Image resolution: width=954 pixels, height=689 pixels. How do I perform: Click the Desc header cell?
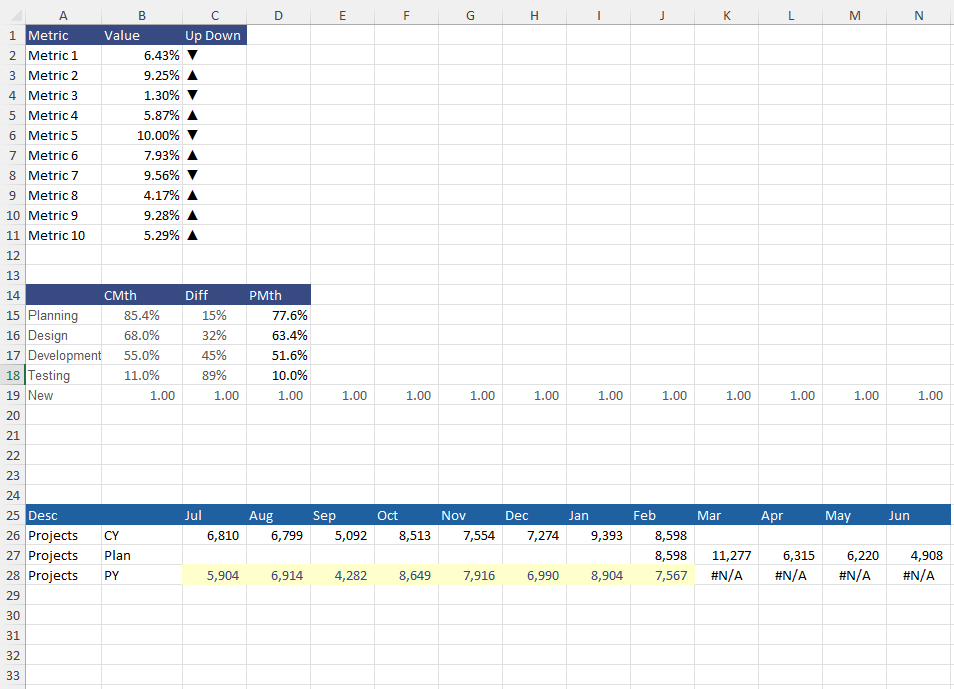[41, 515]
